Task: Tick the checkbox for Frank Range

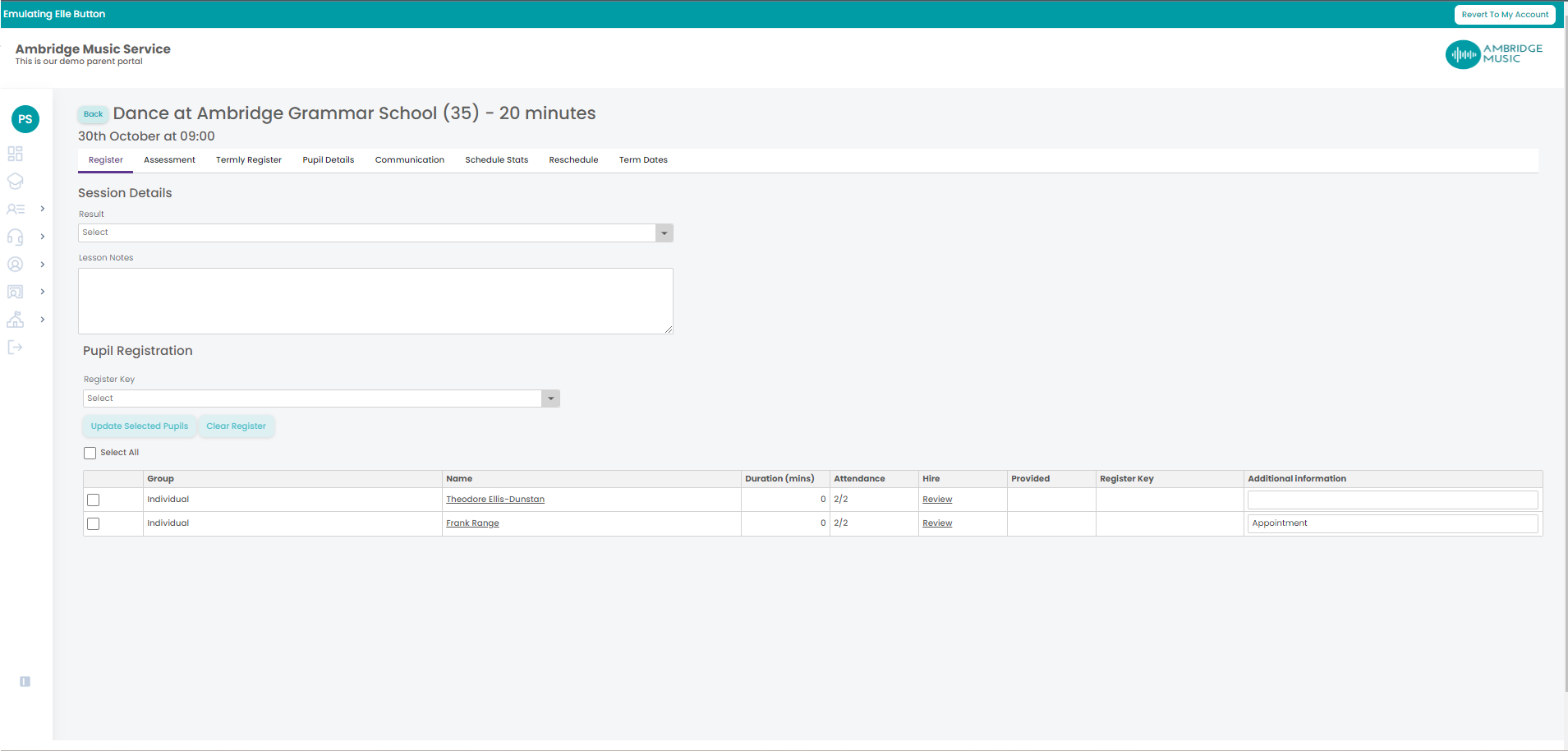Action: 94,523
